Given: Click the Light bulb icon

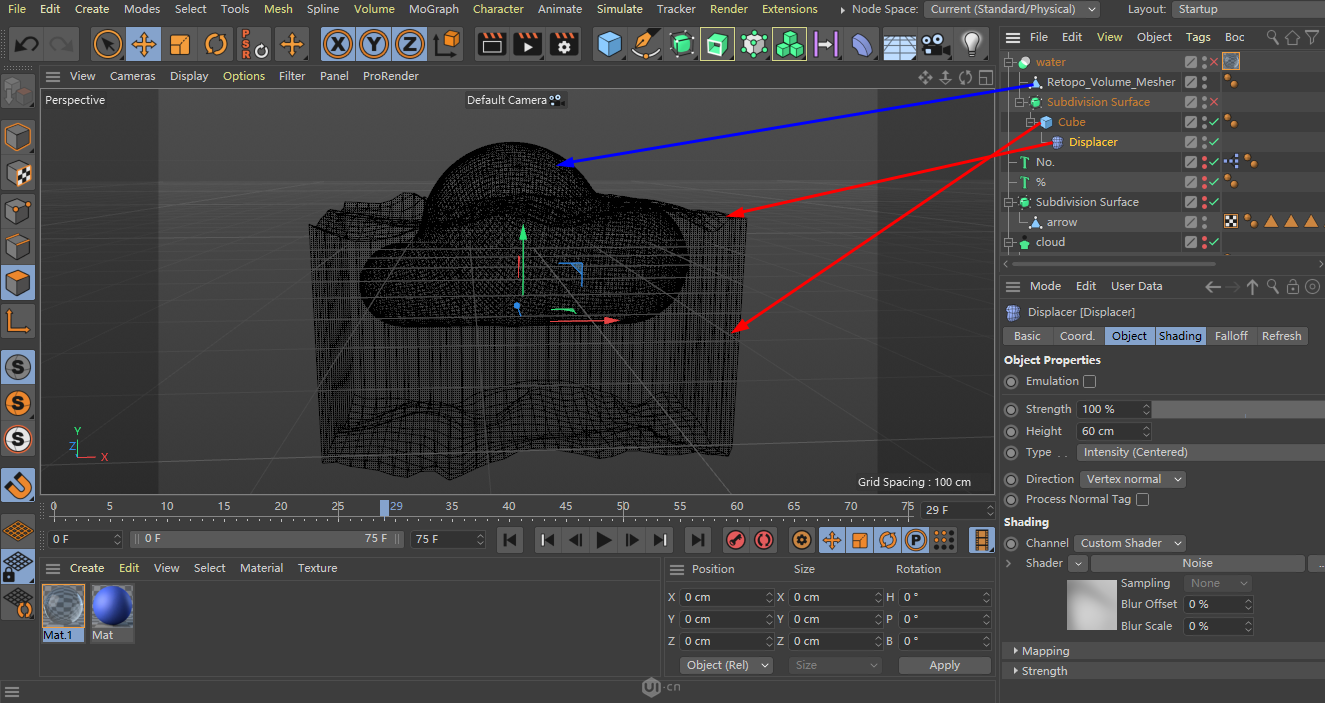Looking at the screenshot, I should (x=970, y=44).
